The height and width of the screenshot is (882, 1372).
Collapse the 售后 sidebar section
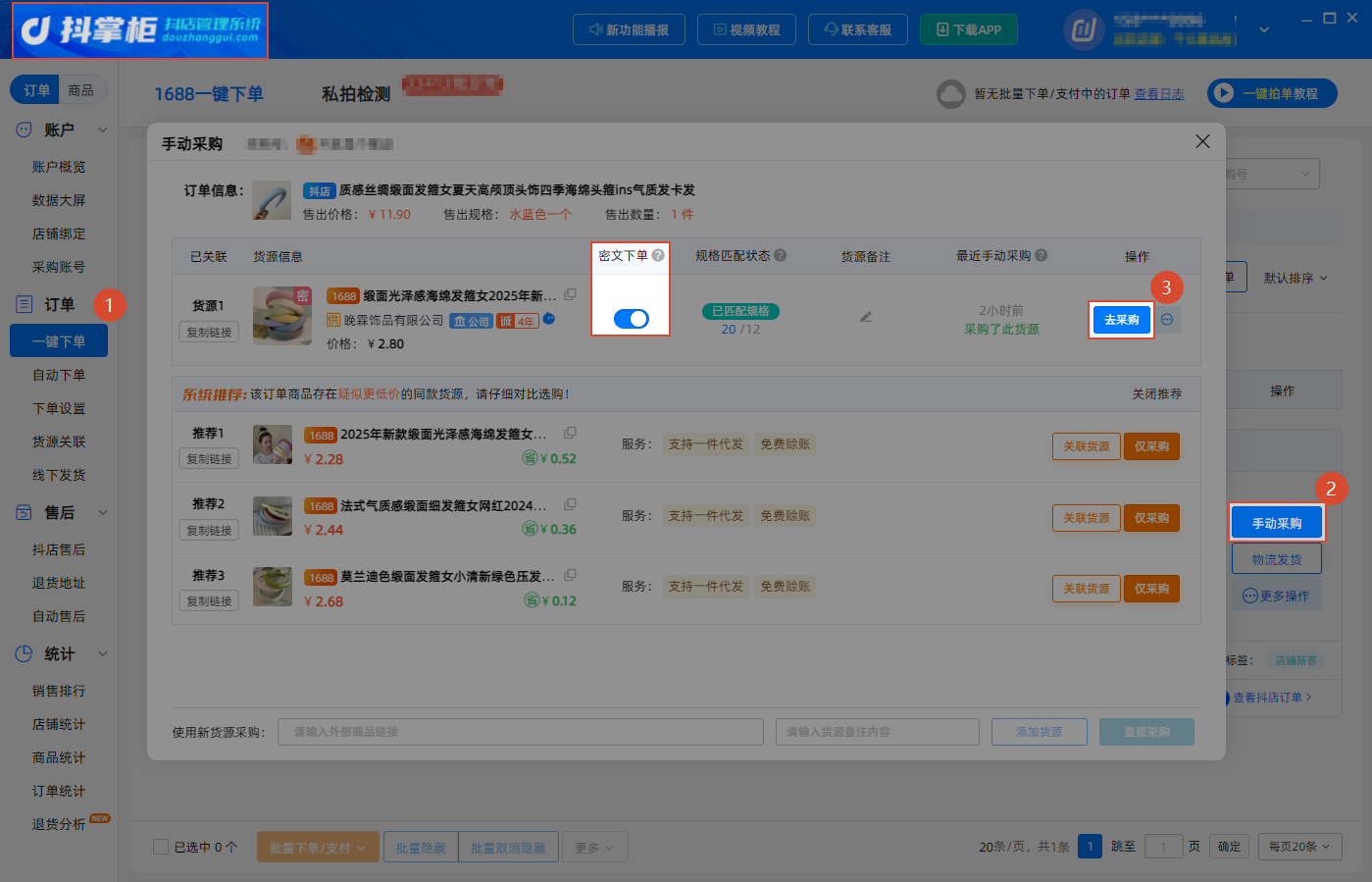tap(103, 512)
